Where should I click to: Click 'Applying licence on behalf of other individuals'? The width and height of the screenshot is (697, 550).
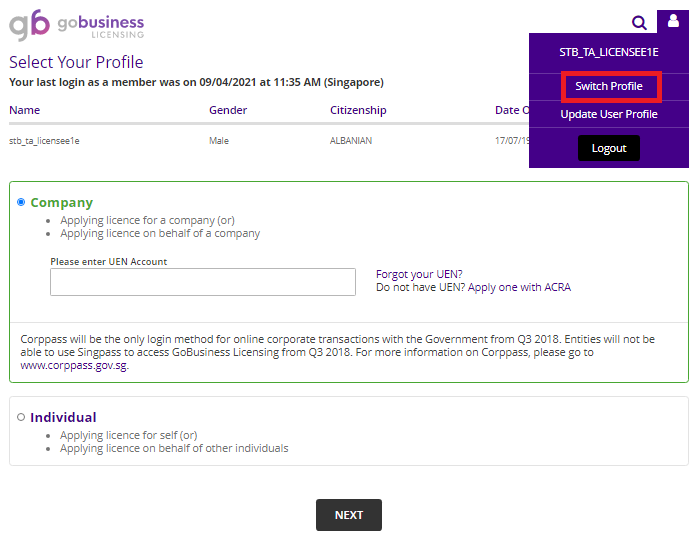tap(174, 448)
